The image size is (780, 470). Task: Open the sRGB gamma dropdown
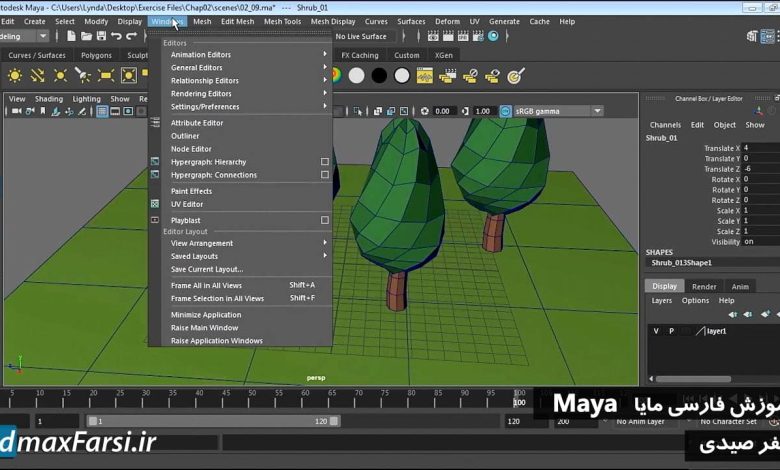coord(597,111)
